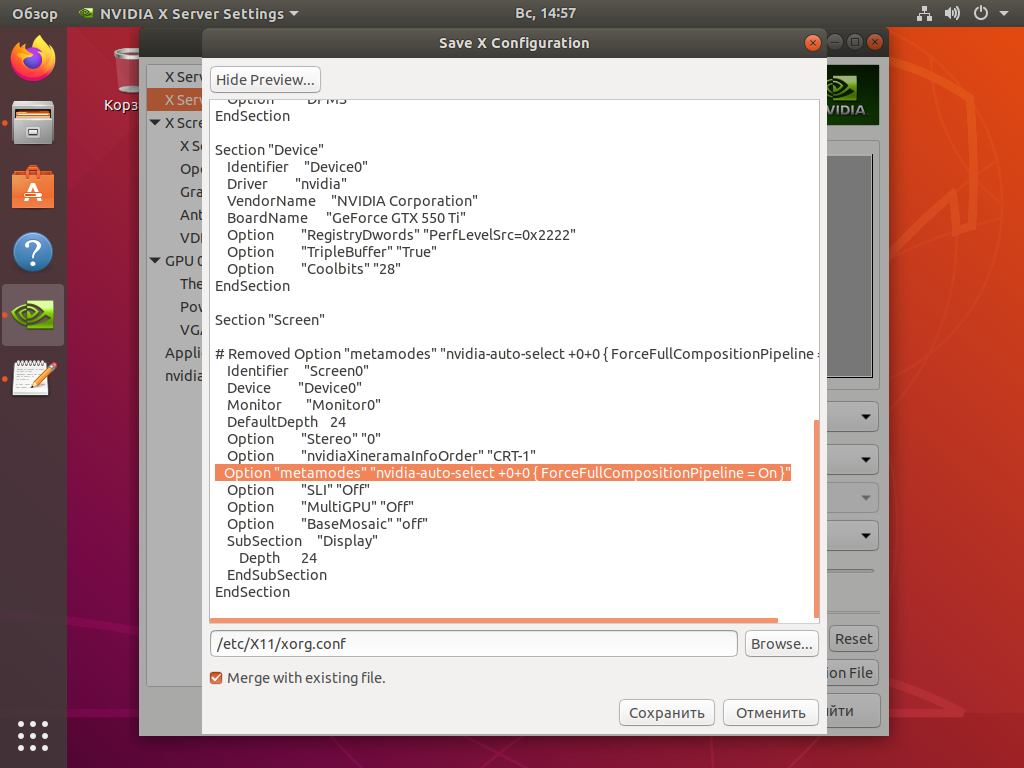This screenshot has height=768, width=1024.
Task: Launch Ubuntu Software from the dock
Action: pyautogui.click(x=33, y=187)
